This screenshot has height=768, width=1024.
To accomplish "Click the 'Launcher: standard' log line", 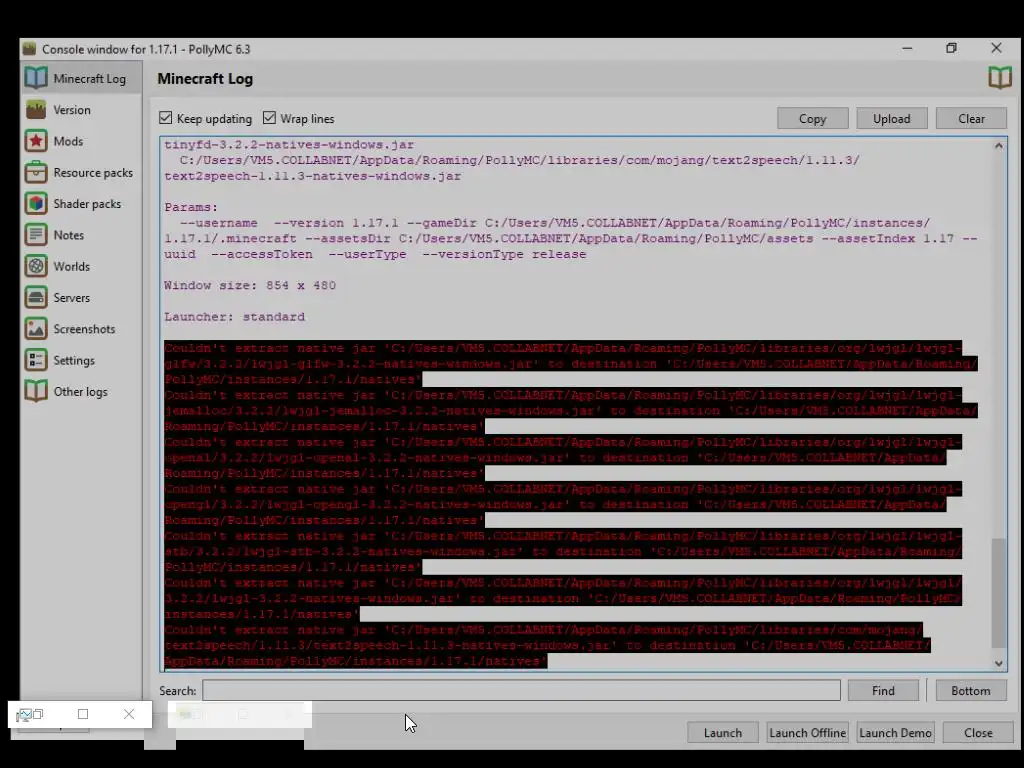I will (234, 317).
